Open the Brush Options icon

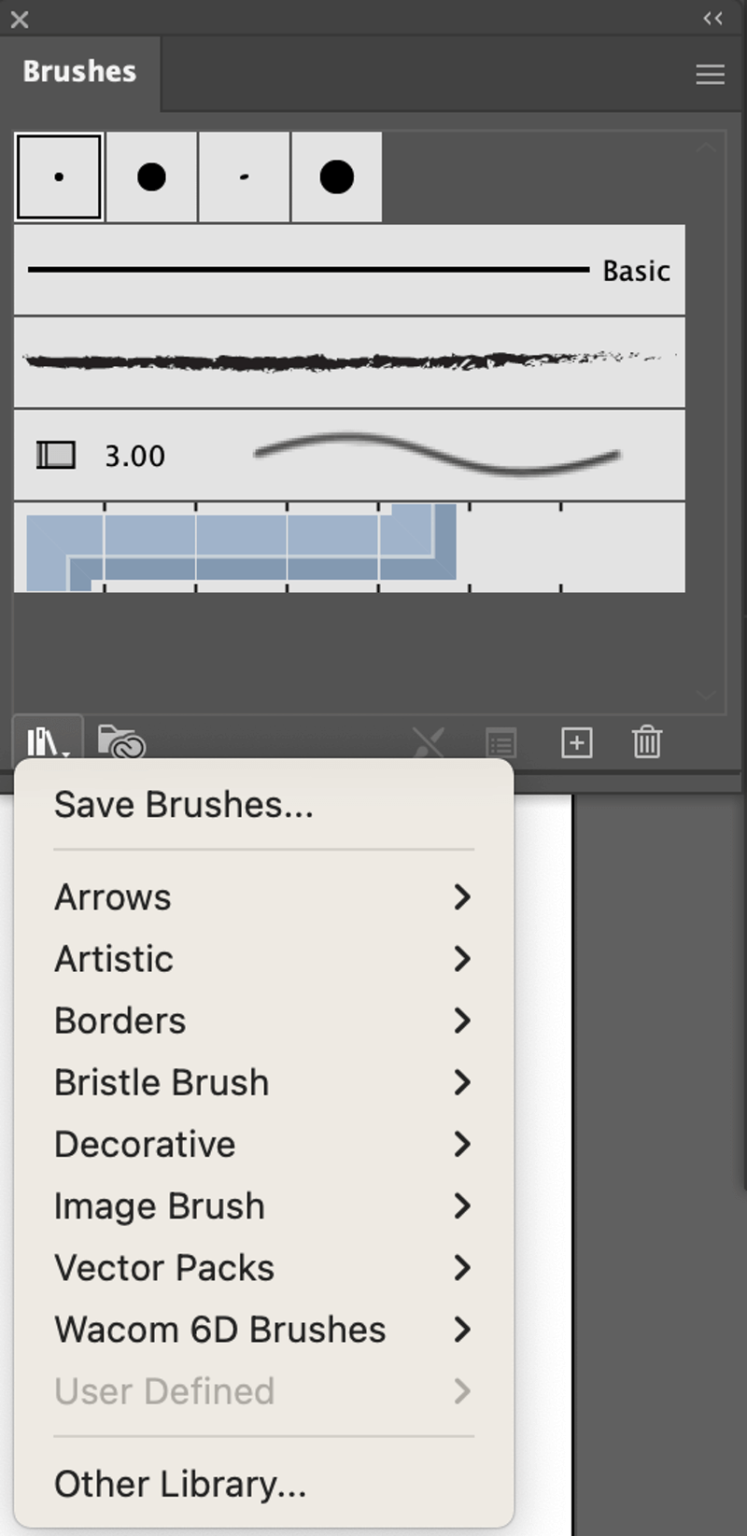tap(500, 742)
